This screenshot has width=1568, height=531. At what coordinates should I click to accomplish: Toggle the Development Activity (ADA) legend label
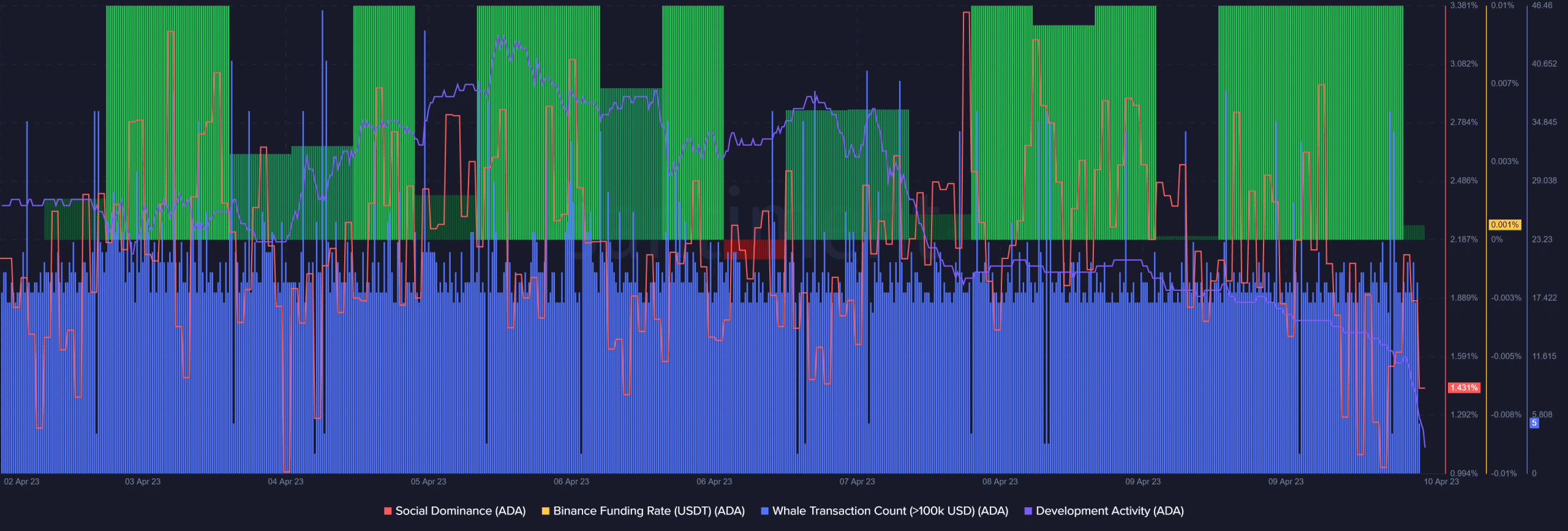1109,511
